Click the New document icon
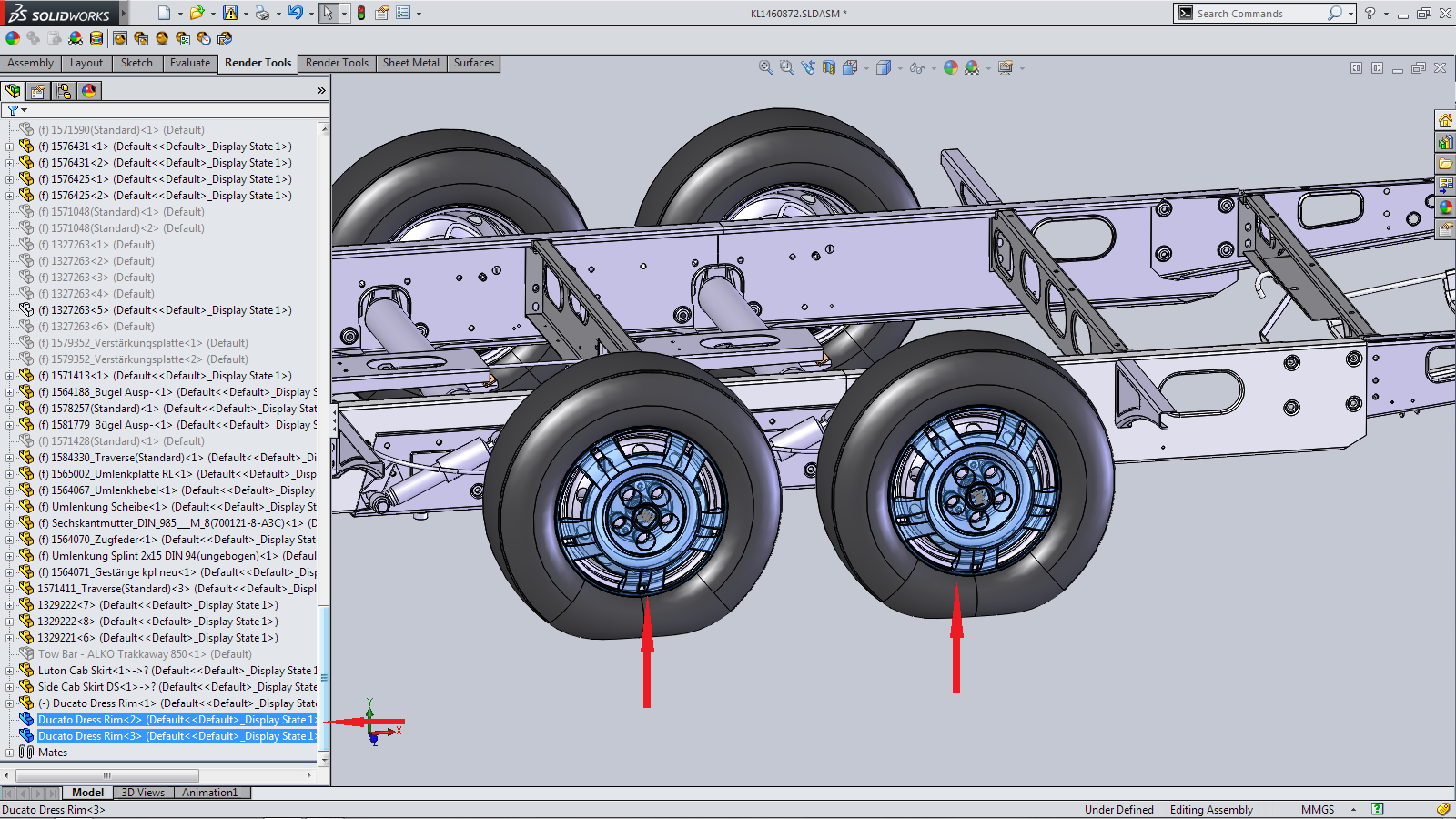 pyautogui.click(x=164, y=13)
